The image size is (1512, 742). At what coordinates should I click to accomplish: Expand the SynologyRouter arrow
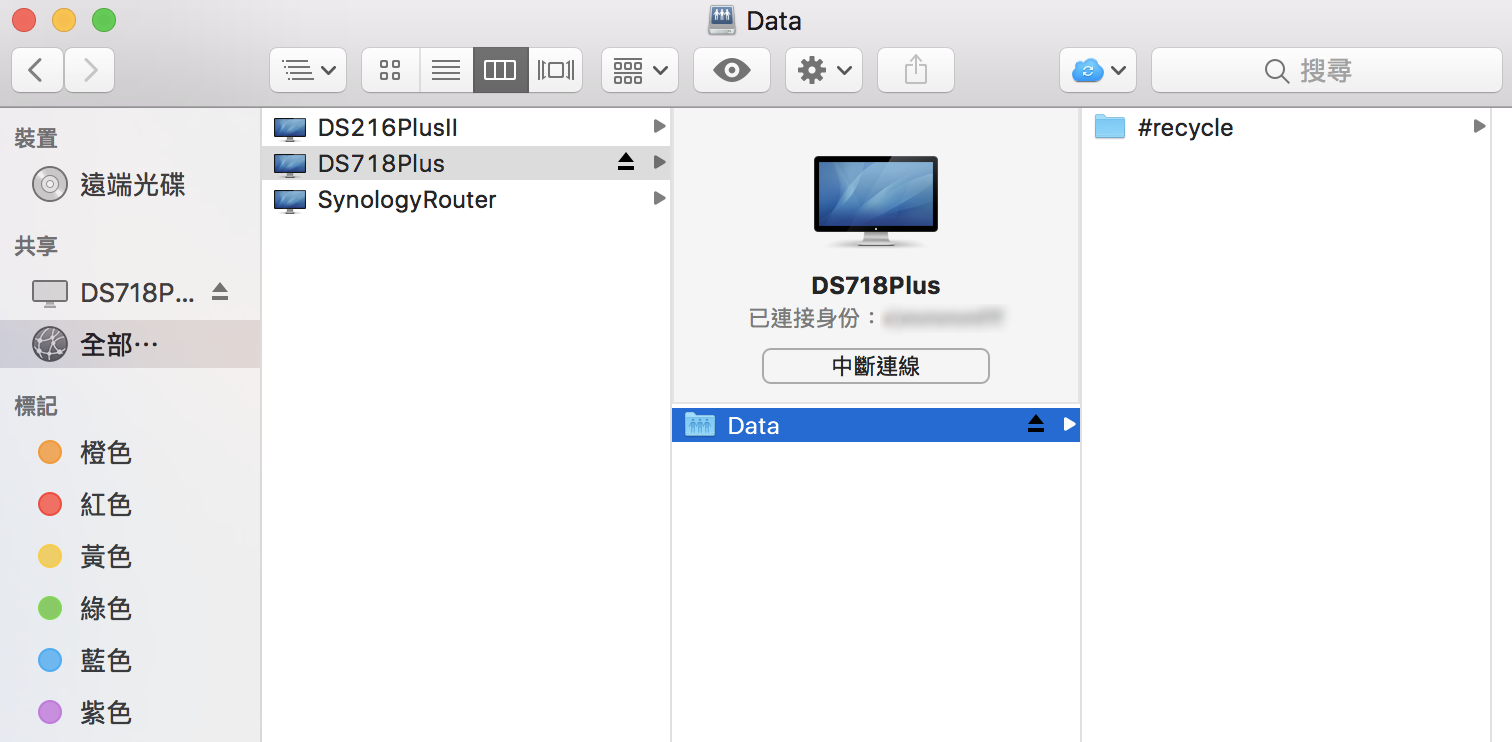659,199
